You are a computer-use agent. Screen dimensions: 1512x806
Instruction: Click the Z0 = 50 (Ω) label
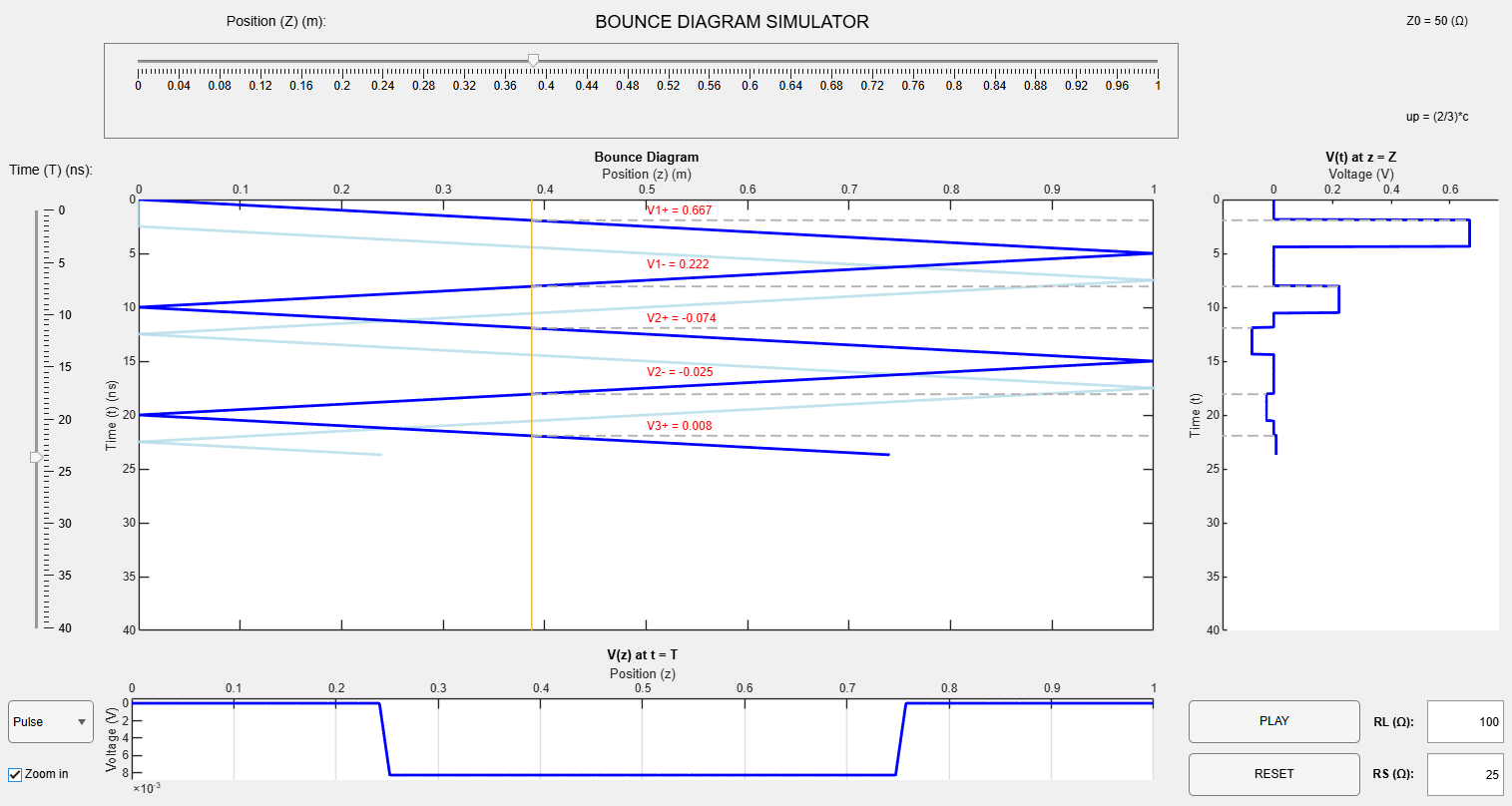point(1435,20)
